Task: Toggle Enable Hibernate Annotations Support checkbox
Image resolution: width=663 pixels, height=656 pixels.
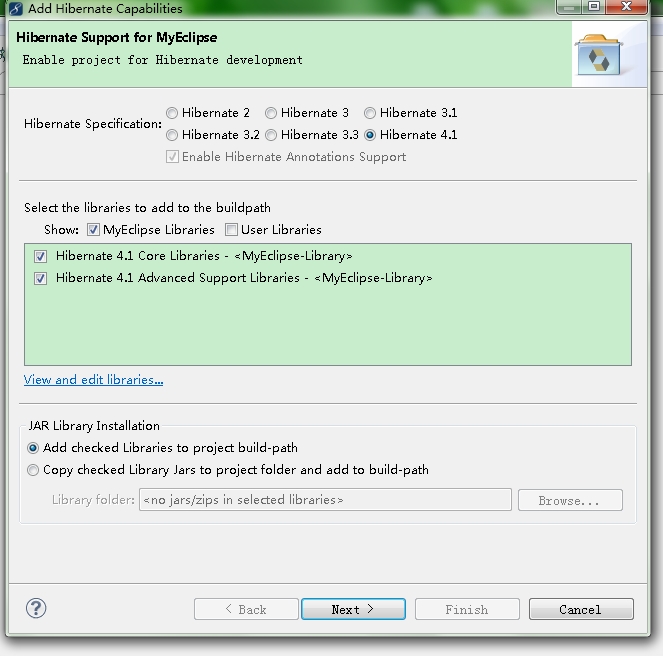Action: coord(172,157)
